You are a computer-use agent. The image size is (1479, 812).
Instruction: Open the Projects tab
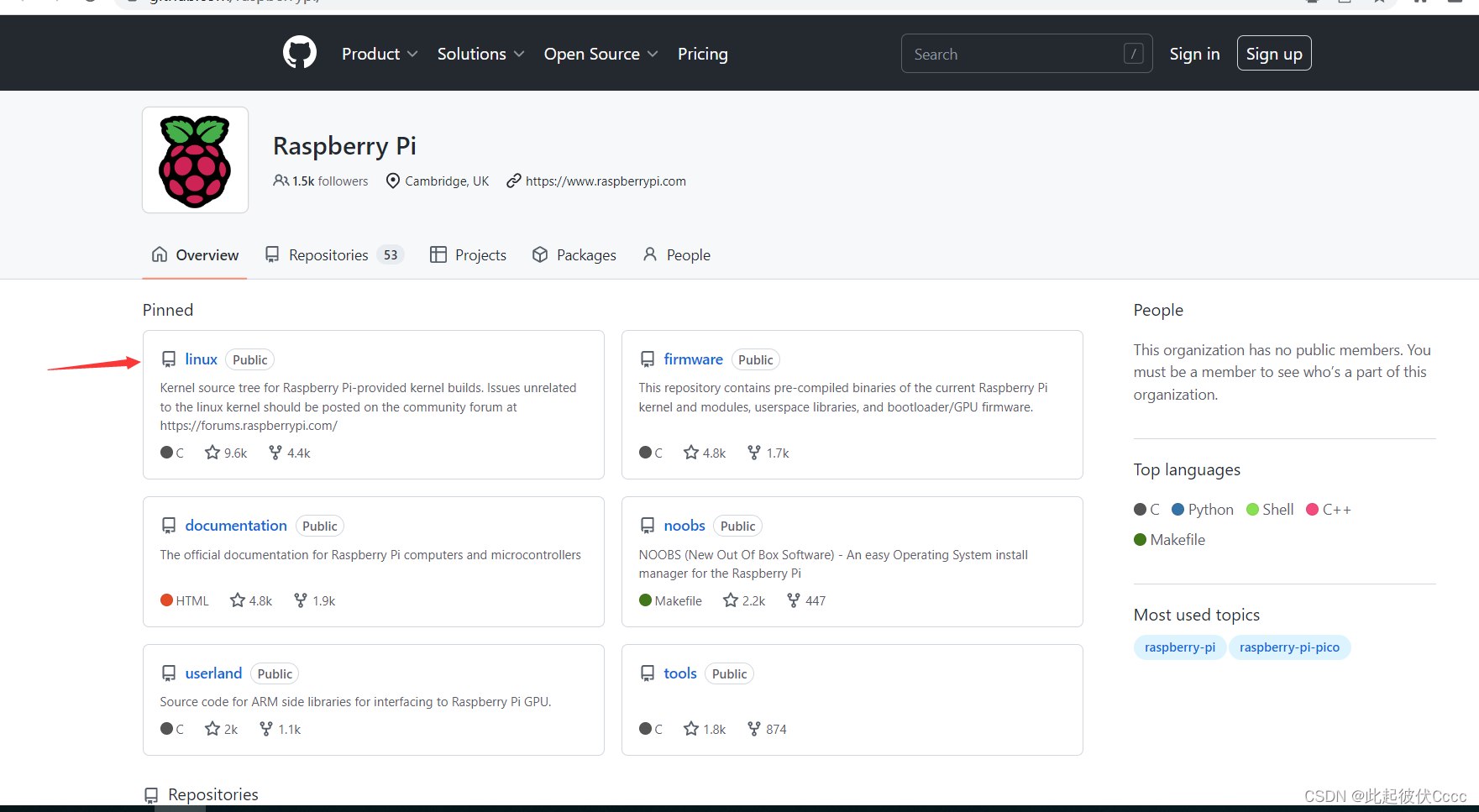(x=468, y=254)
